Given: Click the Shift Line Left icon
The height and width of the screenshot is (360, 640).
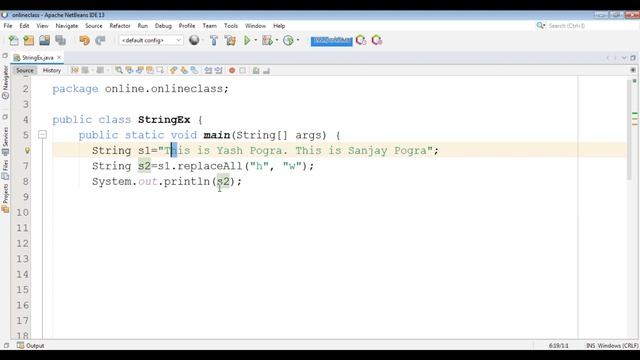Looking at the screenshot, I should [208, 70].
